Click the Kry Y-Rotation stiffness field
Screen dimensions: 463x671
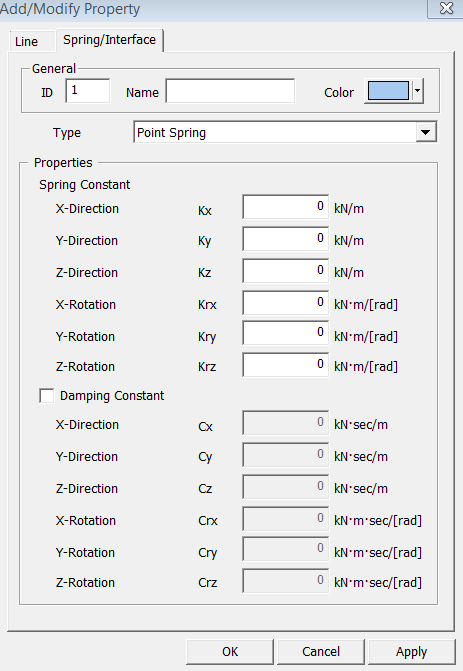pos(285,333)
